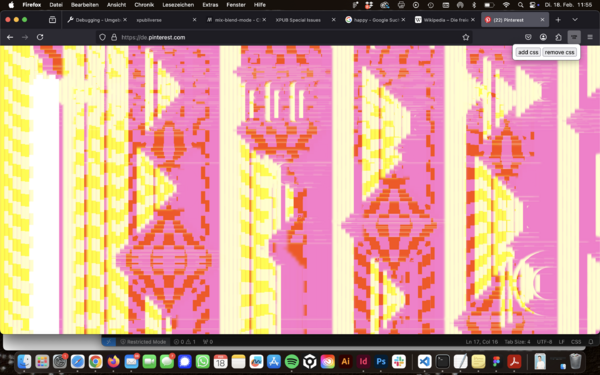The image size is (600, 375).
Task: Go back to the previous page
Action: click(x=10, y=37)
